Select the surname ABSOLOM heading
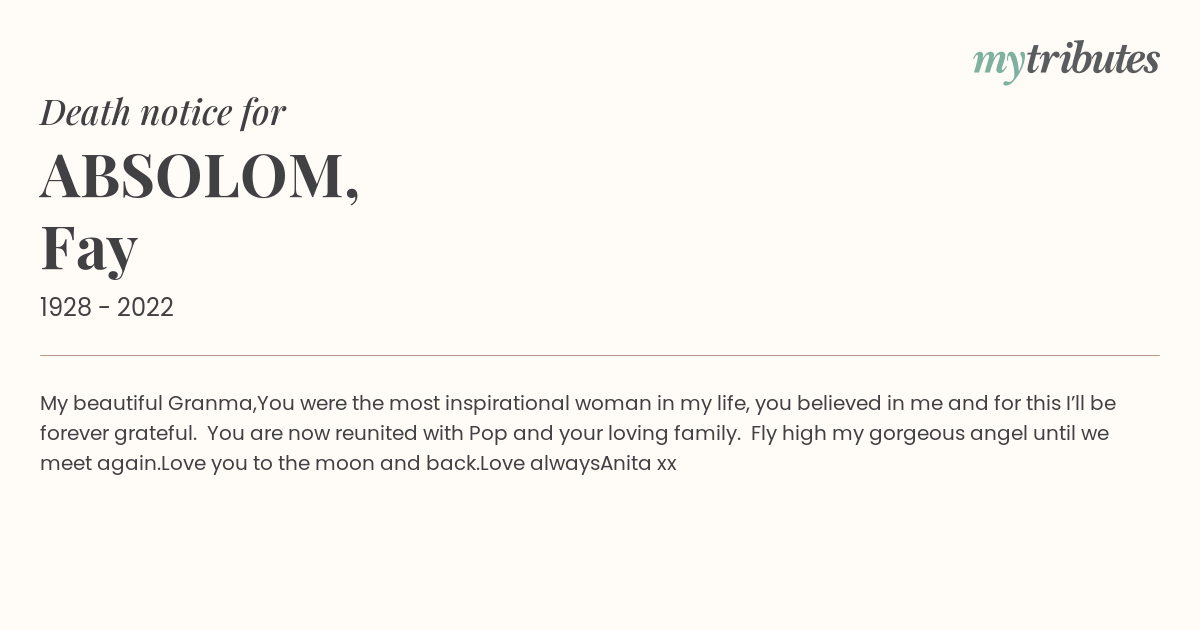This screenshot has width=1200, height=630. (x=200, y=176)
